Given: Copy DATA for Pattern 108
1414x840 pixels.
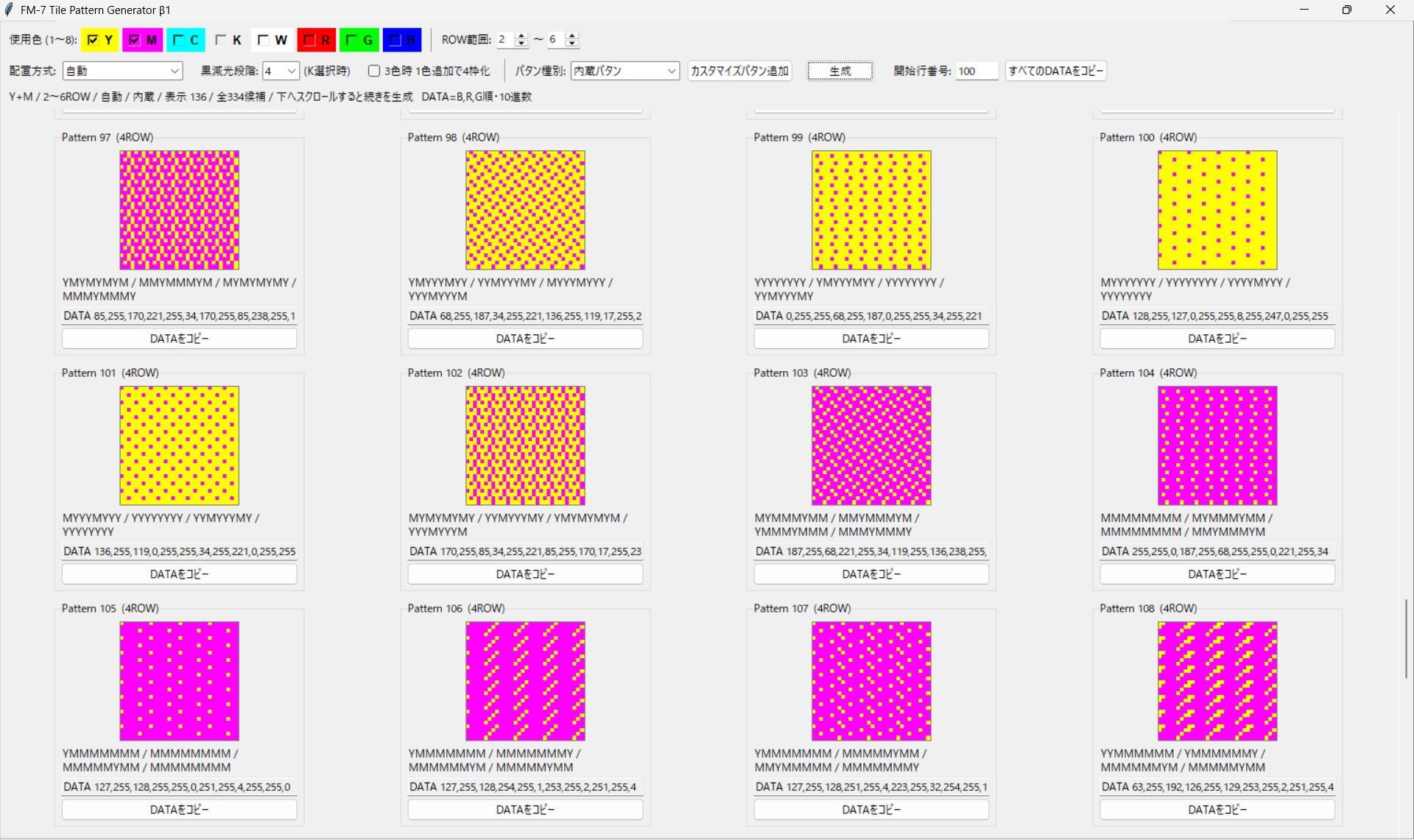Looking at the screenshot, I should pyautogui.click(x=1217, y=810).
